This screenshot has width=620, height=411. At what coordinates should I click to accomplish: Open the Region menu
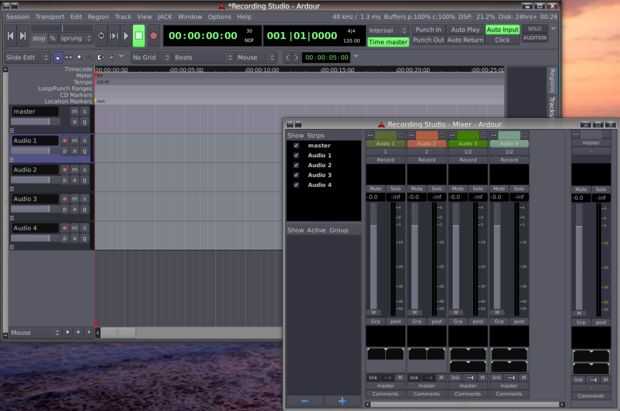click(x=98, y=17)
